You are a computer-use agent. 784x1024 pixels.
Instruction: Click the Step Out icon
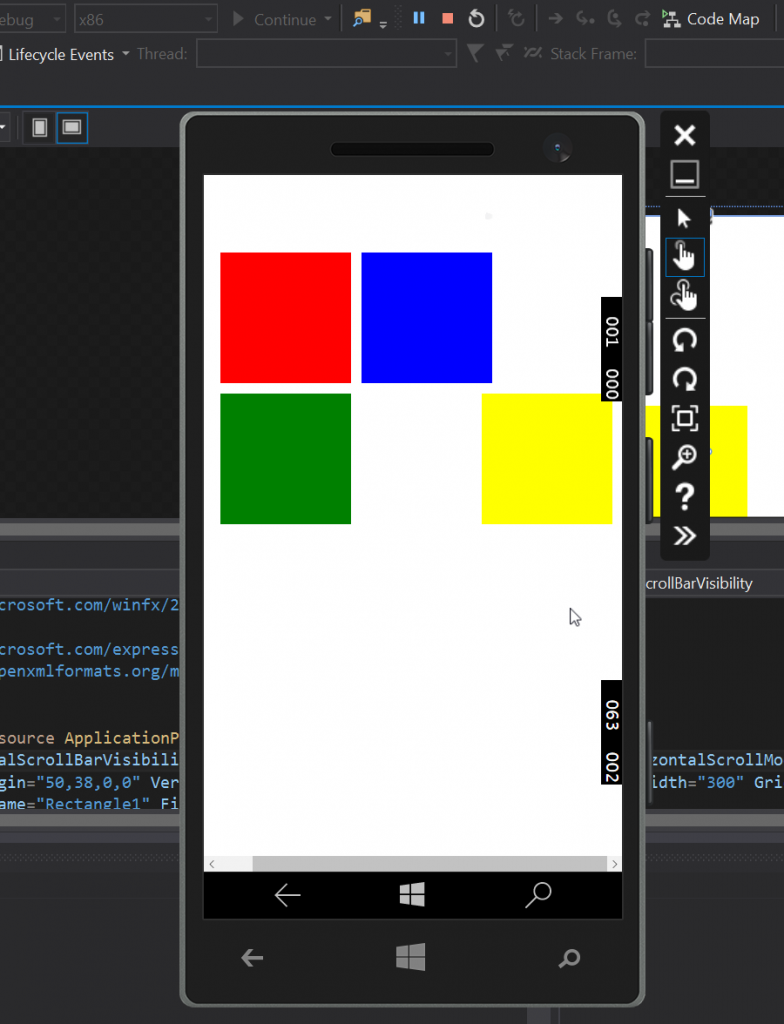tap(643, 19)
